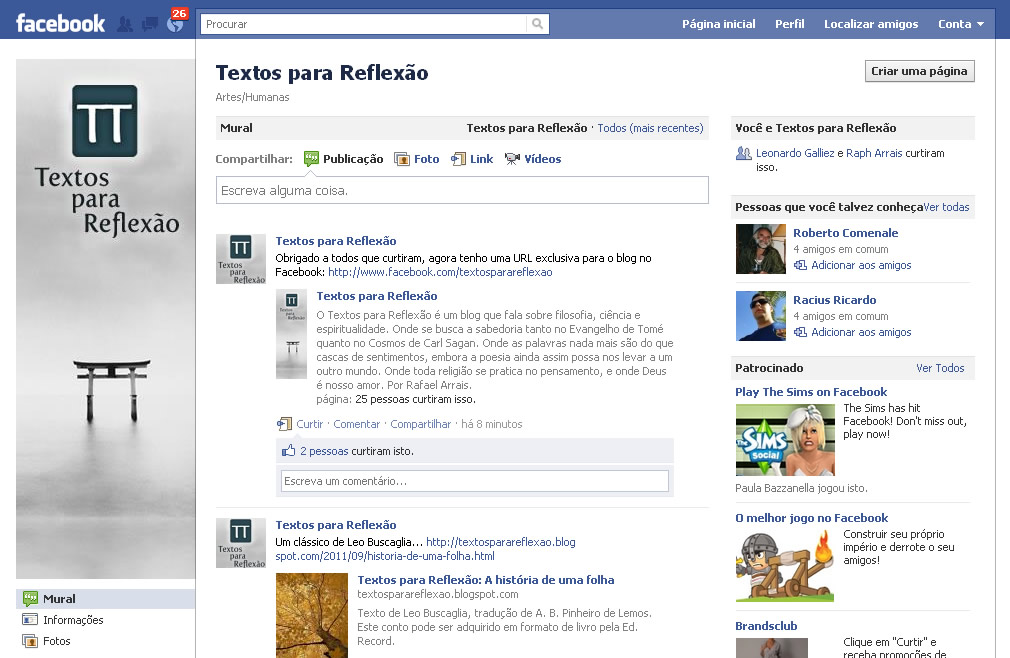Image resolution: width=1010 pixels, height=658 pixels.
Task: Click Raph Arrais name link
Action: (x=874, y=153)
